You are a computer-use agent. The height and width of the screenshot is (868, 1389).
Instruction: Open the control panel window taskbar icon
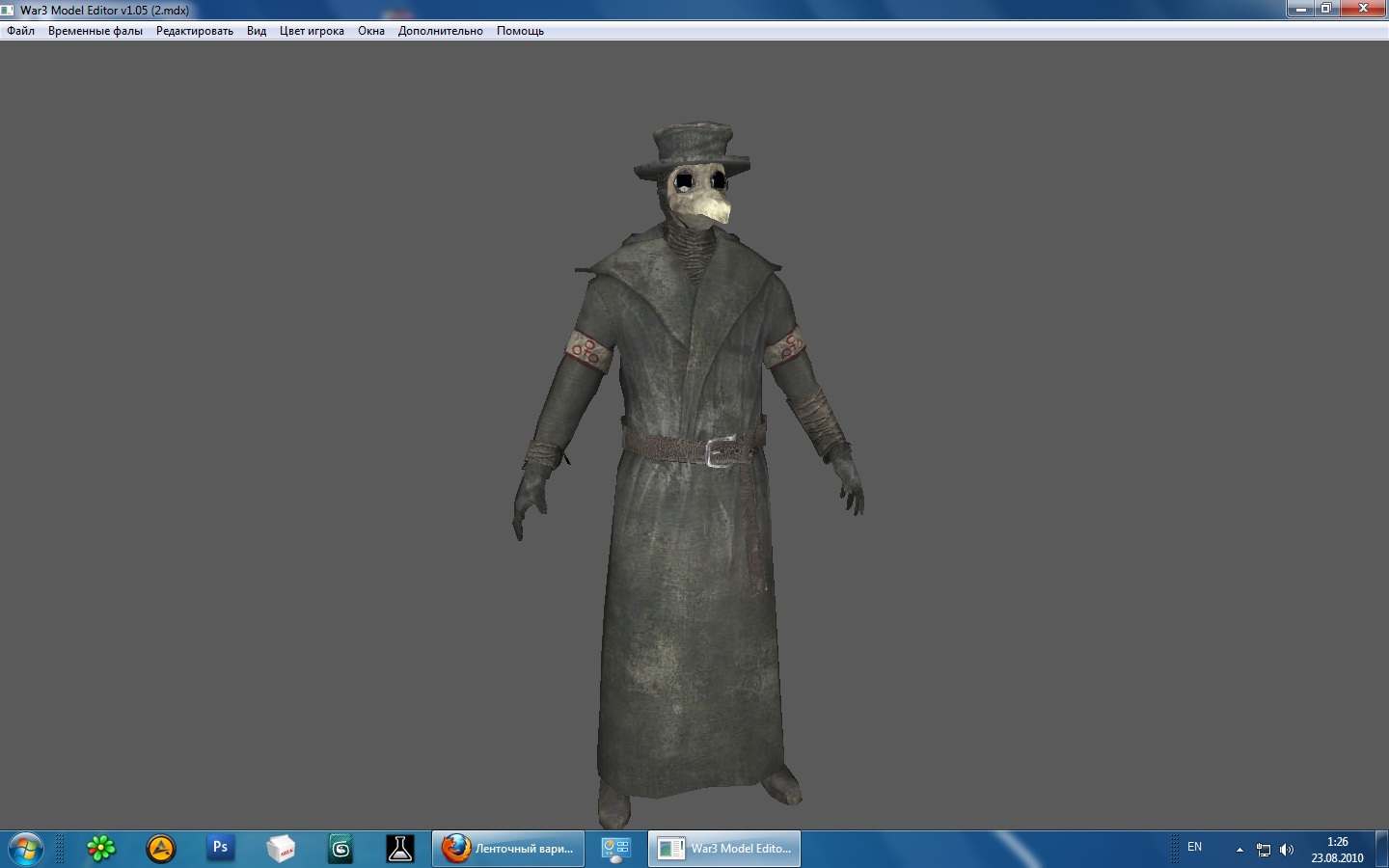pos(615,849)
